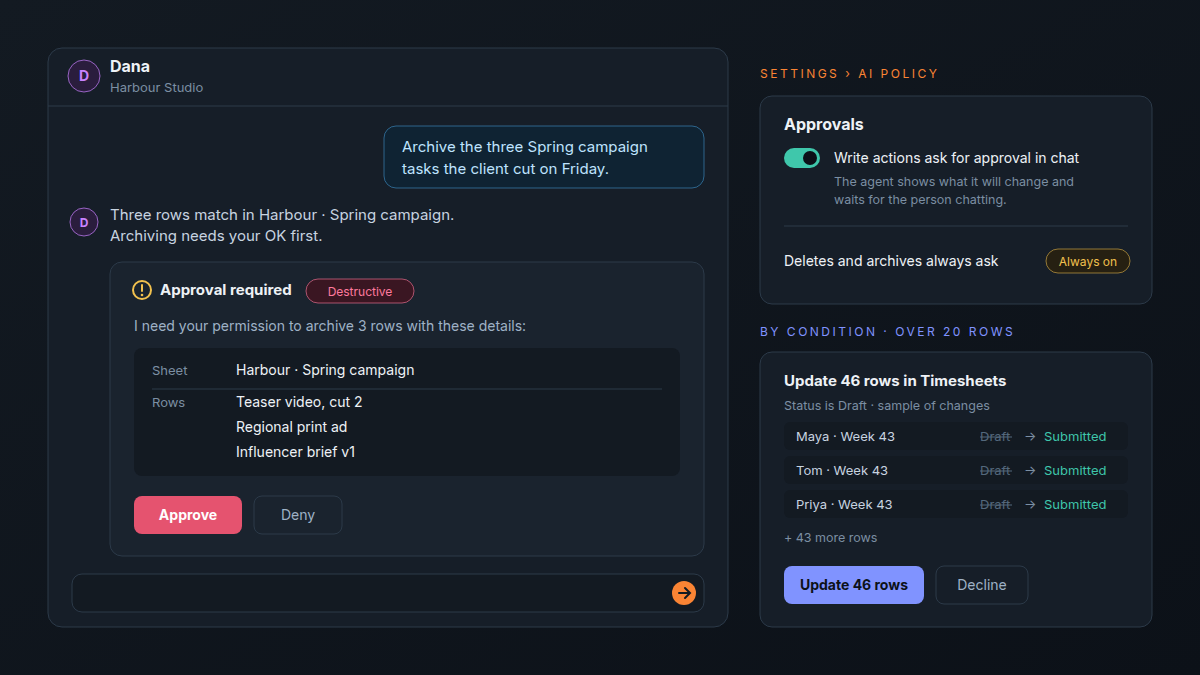Image resolution: width=1200 pixels, height=675 pixels.
Task: Click struck-through Draft in Tom's row
Action: (x=995, y=471)
